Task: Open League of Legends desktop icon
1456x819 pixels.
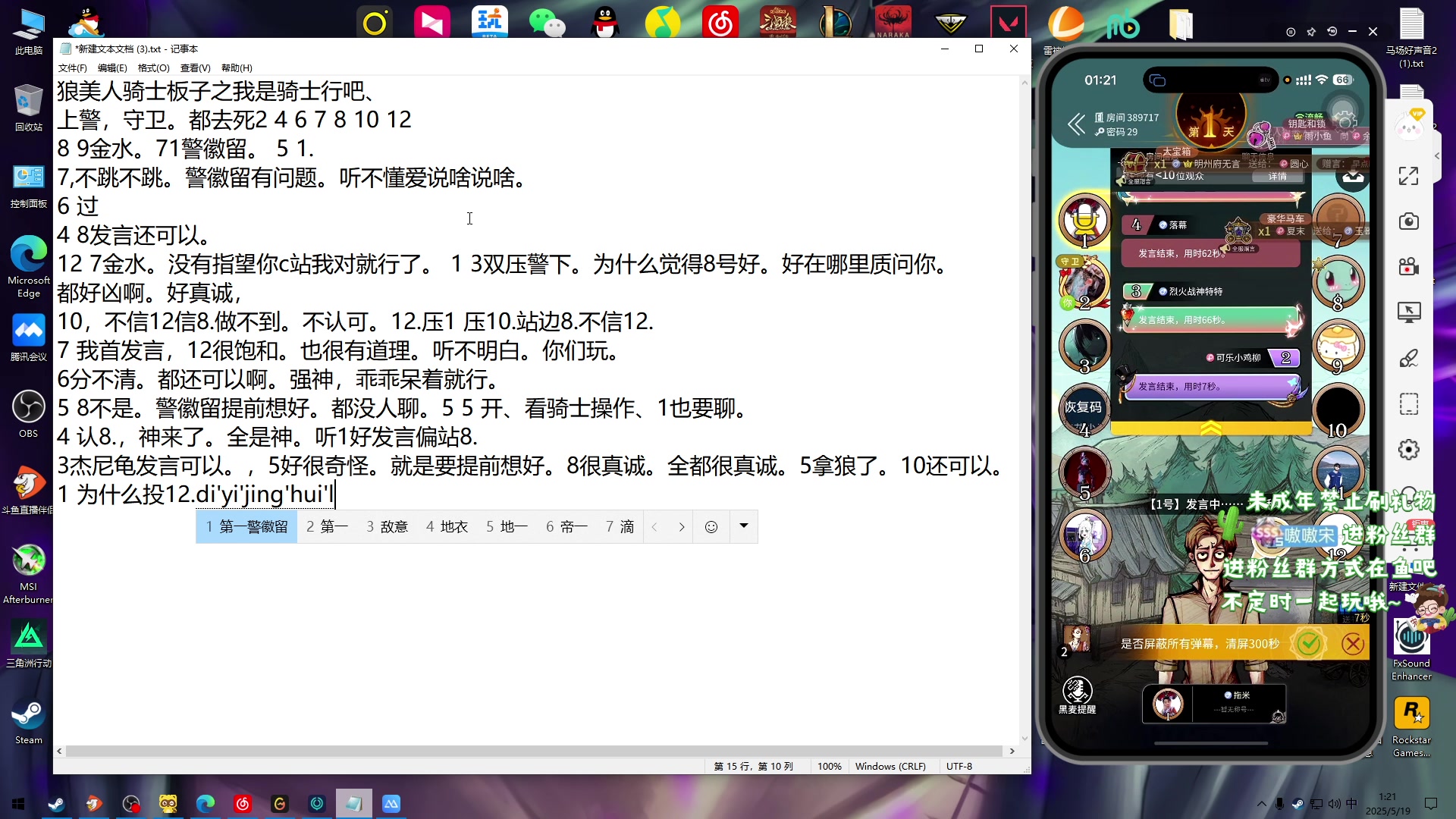Action: tap(836, 22)
